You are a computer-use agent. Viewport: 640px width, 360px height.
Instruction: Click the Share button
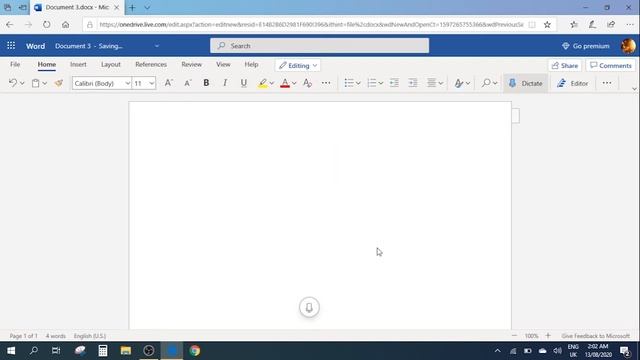[x=565, y=65]
